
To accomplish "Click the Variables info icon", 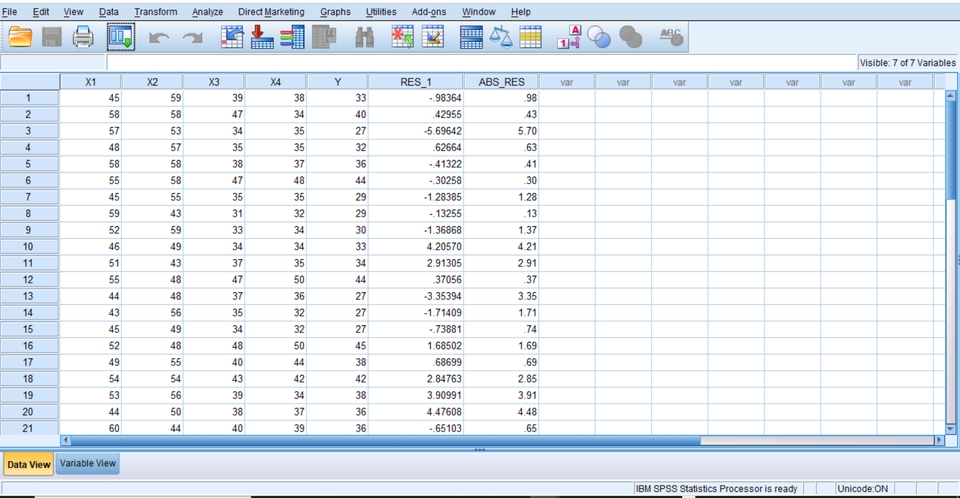I will (292, 37).
